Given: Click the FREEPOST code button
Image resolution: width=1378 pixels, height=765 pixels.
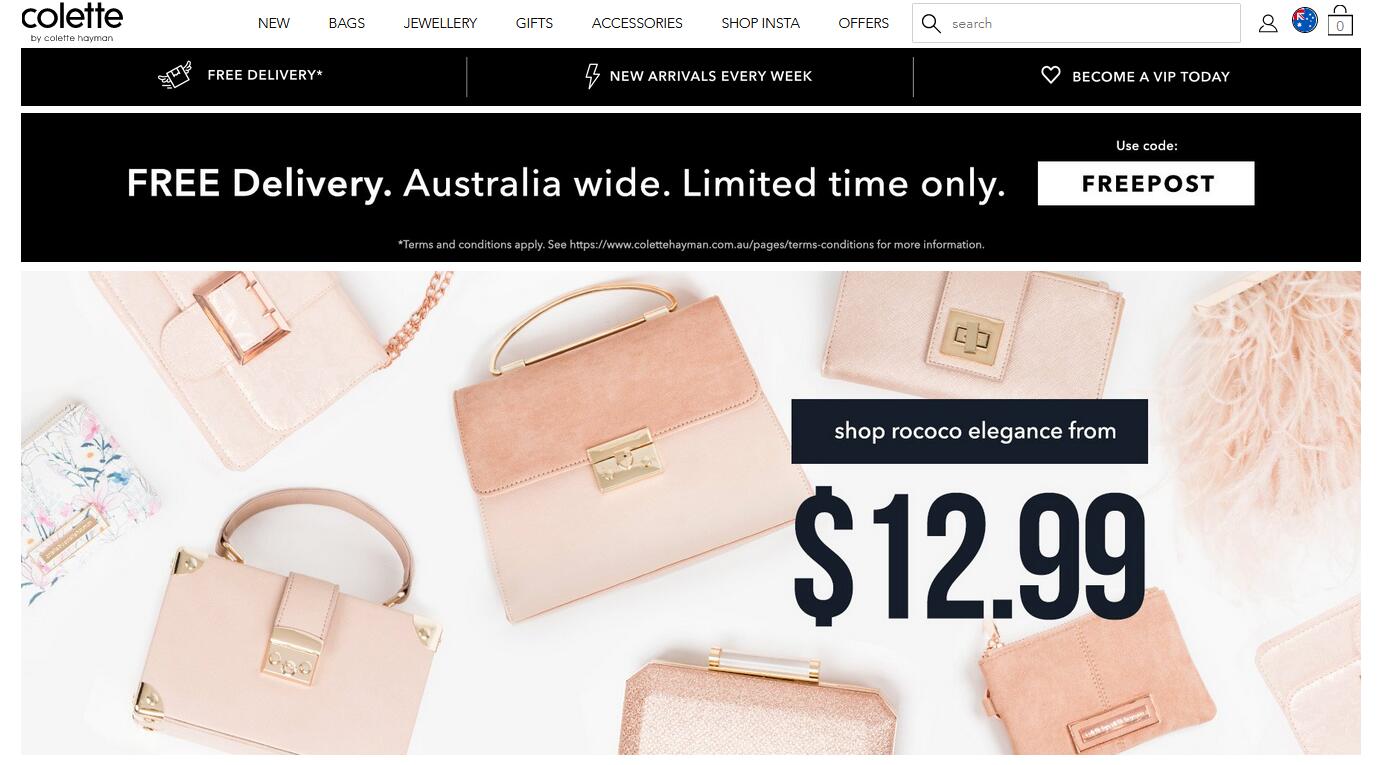Looking at the screenshot, I should tap(1146, 184).
